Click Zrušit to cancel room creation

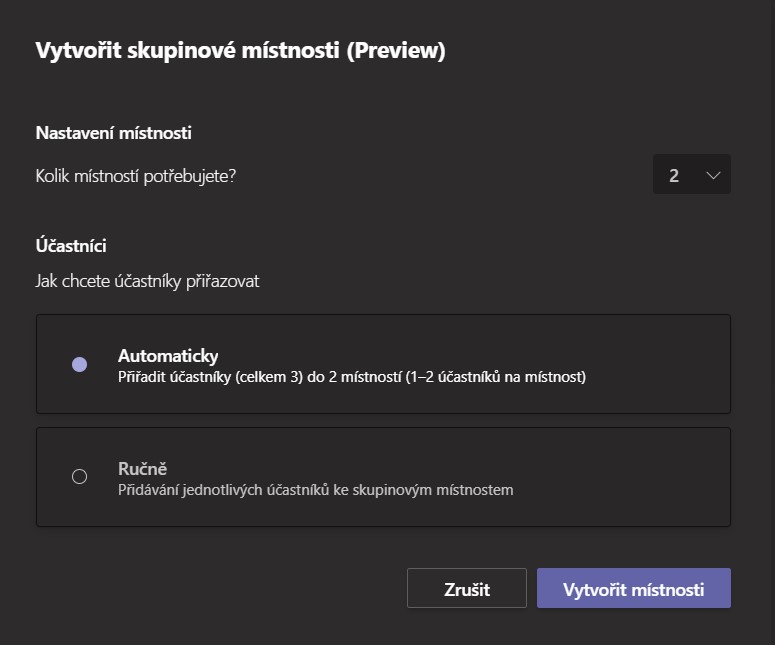tap(467, 588)
